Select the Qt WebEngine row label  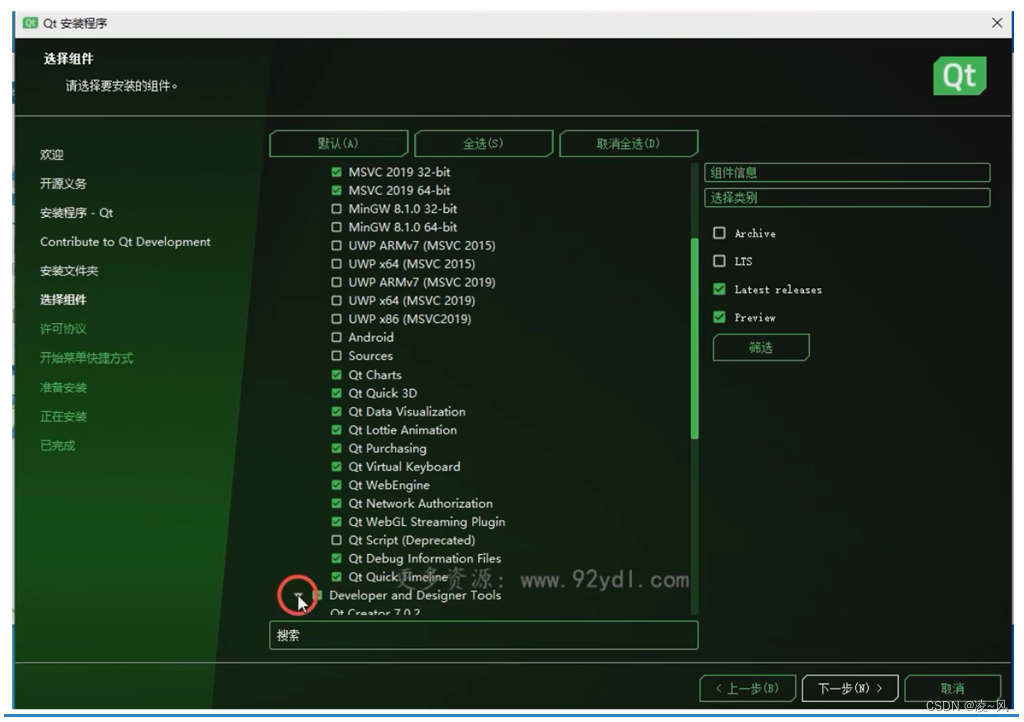pyautogui.click(x=389, y=484)
